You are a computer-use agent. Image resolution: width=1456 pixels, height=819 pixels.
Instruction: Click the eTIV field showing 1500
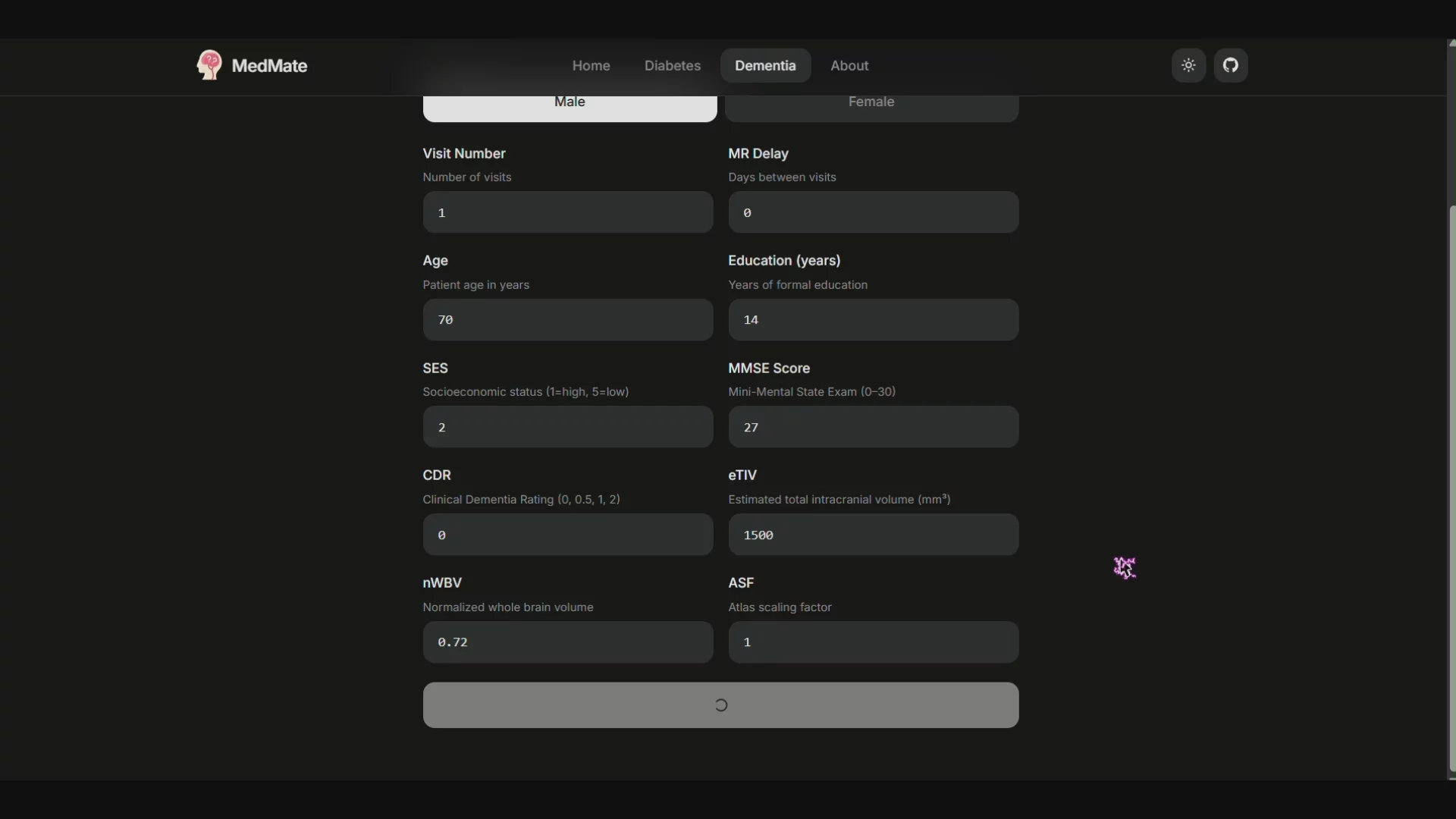tap(873, 535)
